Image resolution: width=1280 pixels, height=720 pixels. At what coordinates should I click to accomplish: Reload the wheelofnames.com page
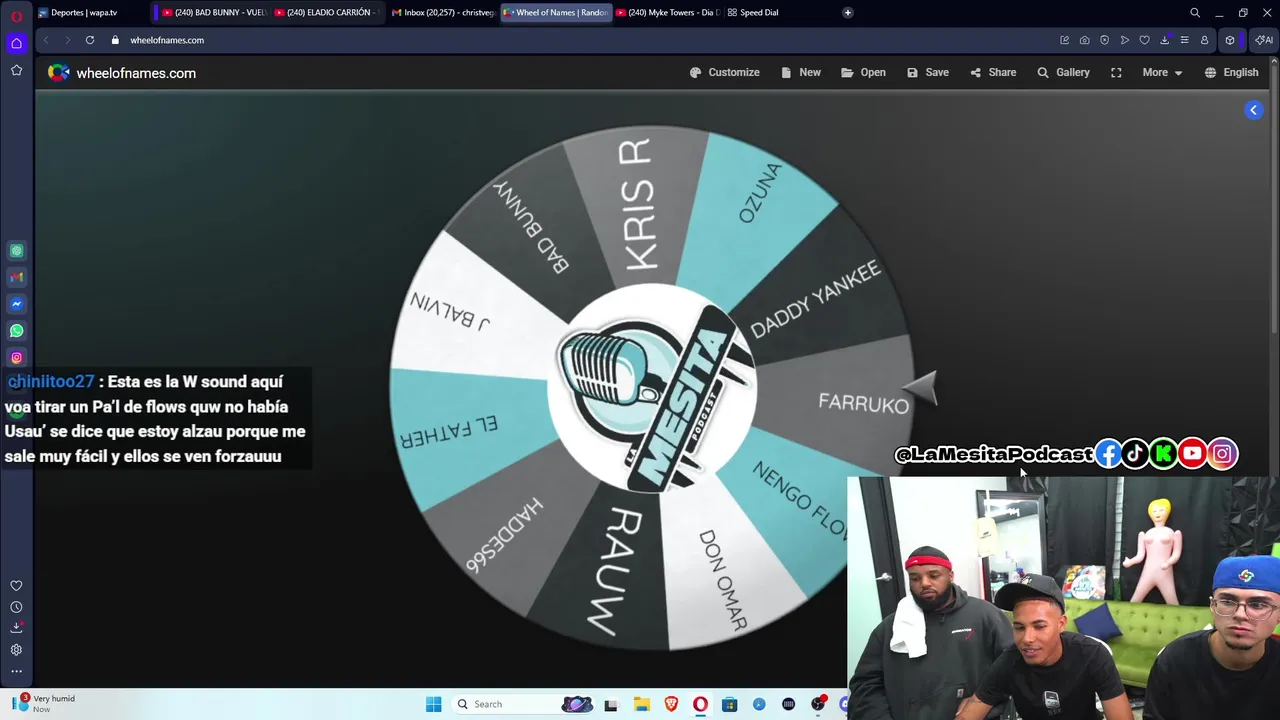(x=90, y=40)
